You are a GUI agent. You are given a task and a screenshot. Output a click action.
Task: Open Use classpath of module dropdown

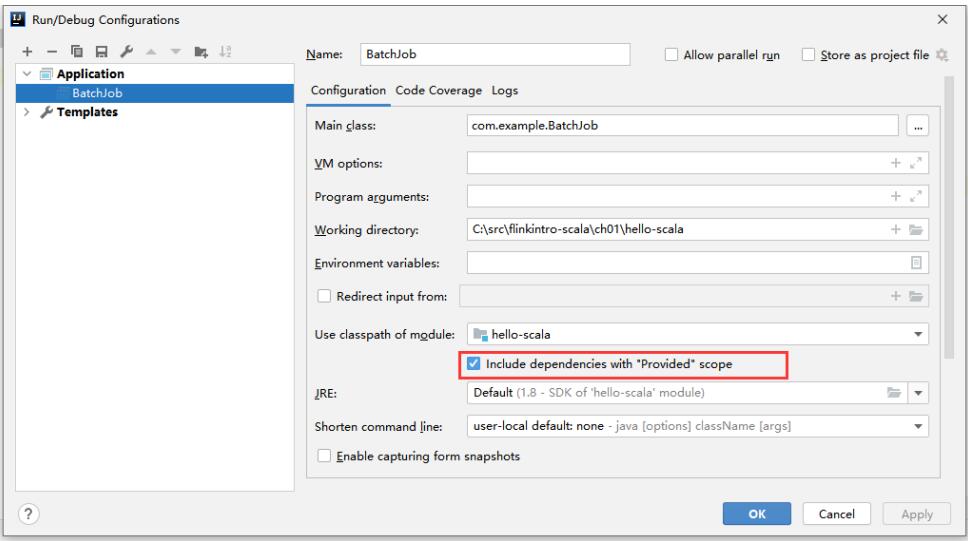(x=918, y=333)
